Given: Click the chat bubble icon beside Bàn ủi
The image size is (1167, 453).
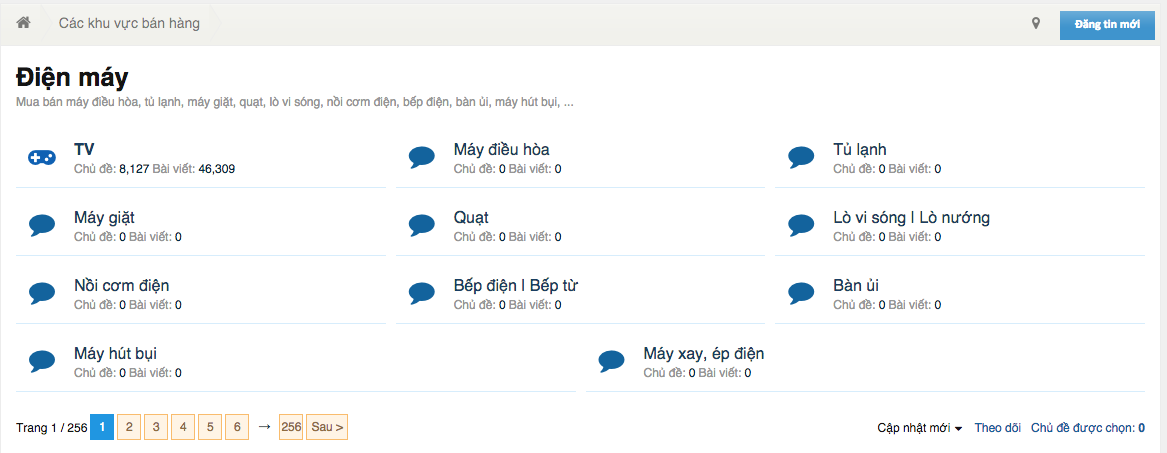Looking at the screenshot, I should (x=802, y=293).
